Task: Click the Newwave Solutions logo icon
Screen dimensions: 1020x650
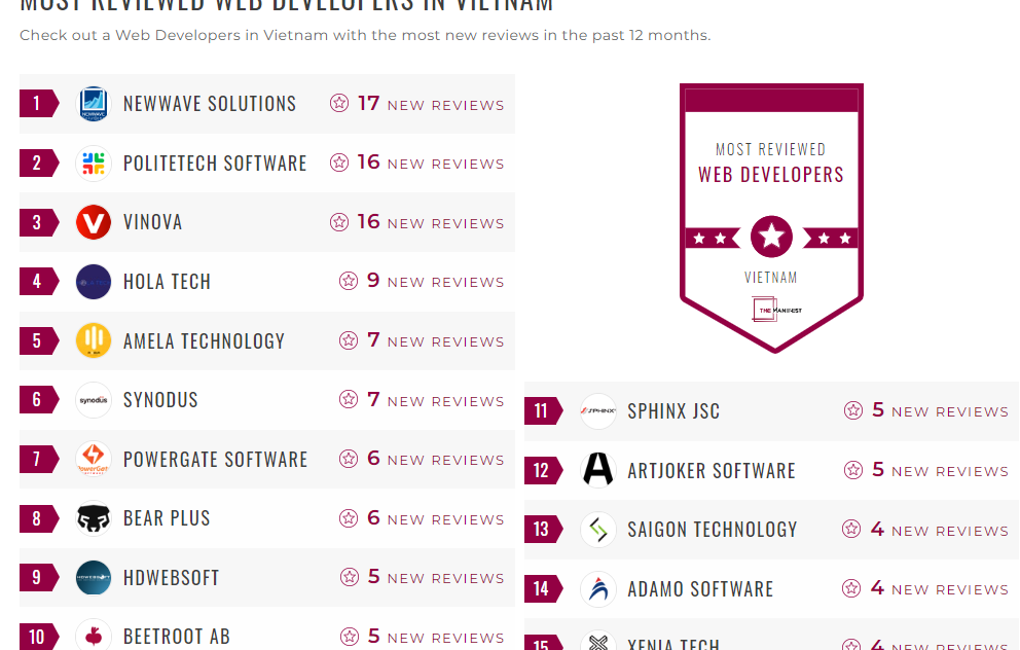Action: 93,104
